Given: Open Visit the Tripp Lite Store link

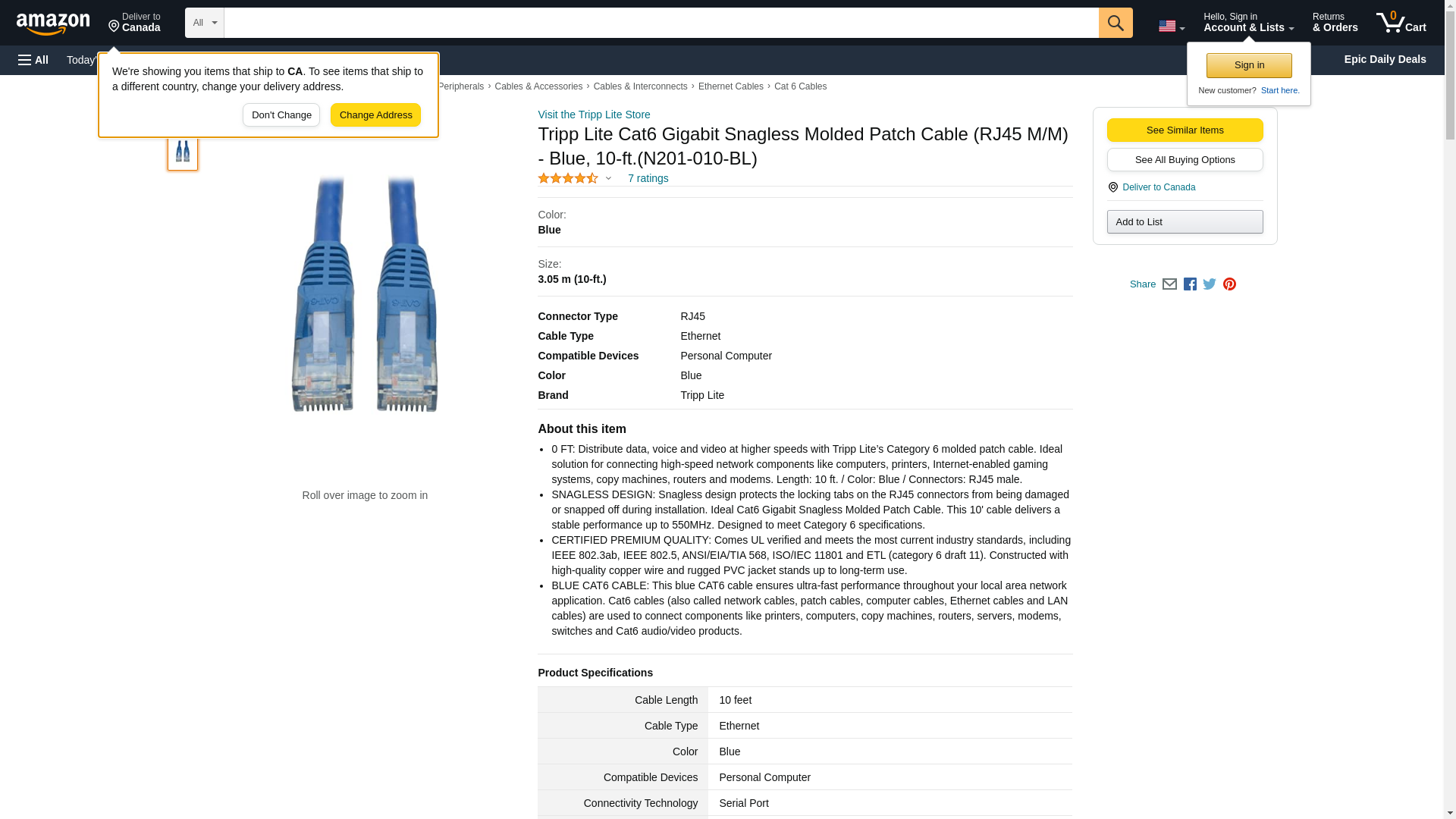Looking at the screenshot, I should coord(594,115).
